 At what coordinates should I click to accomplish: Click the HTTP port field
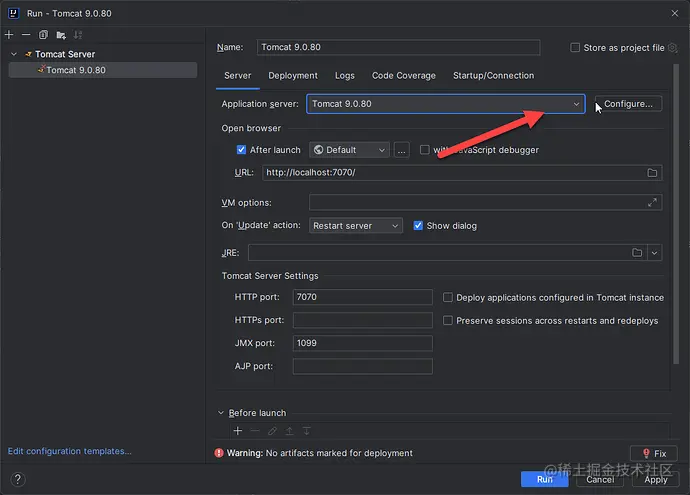363,297
